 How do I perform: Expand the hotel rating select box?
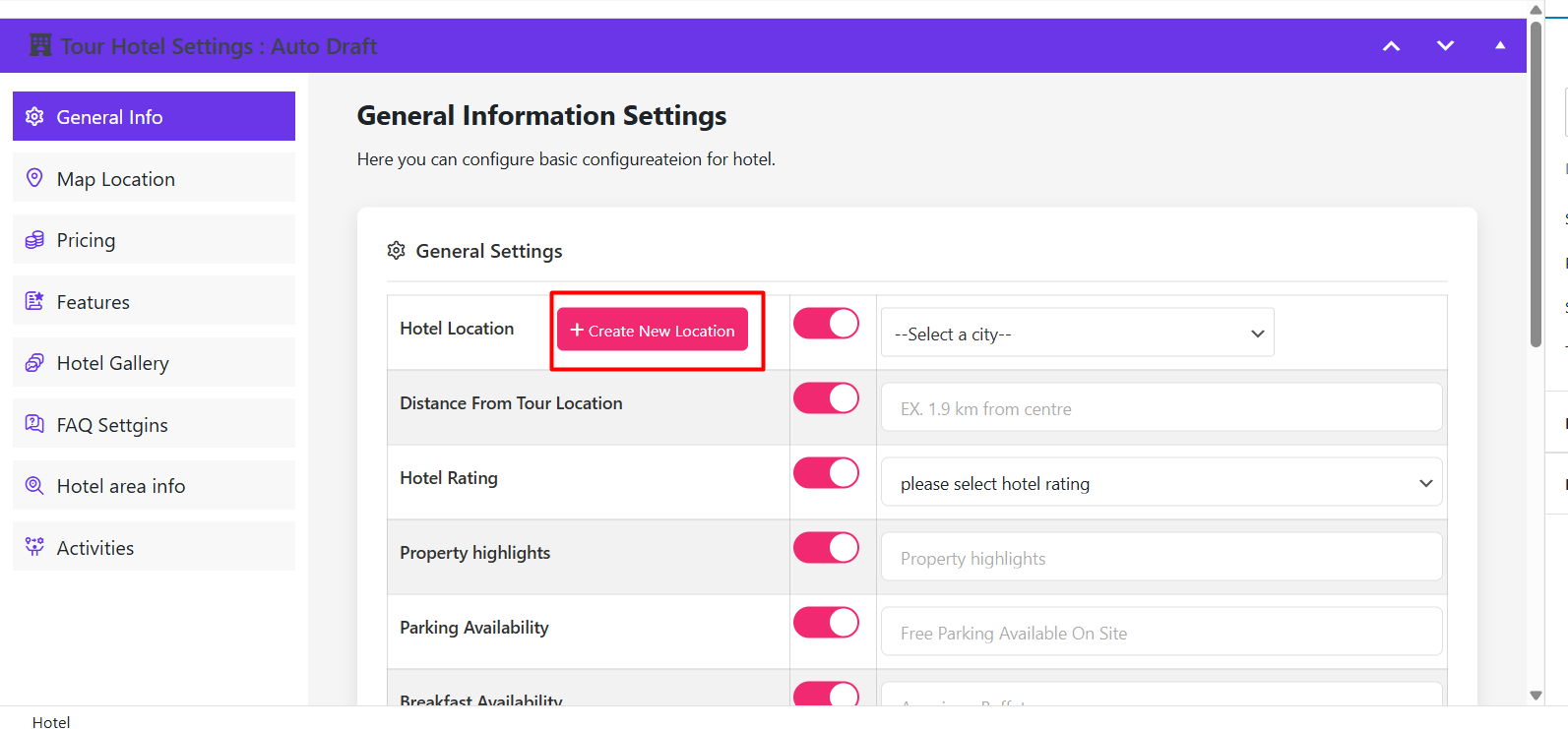[x=1161, y=483]
